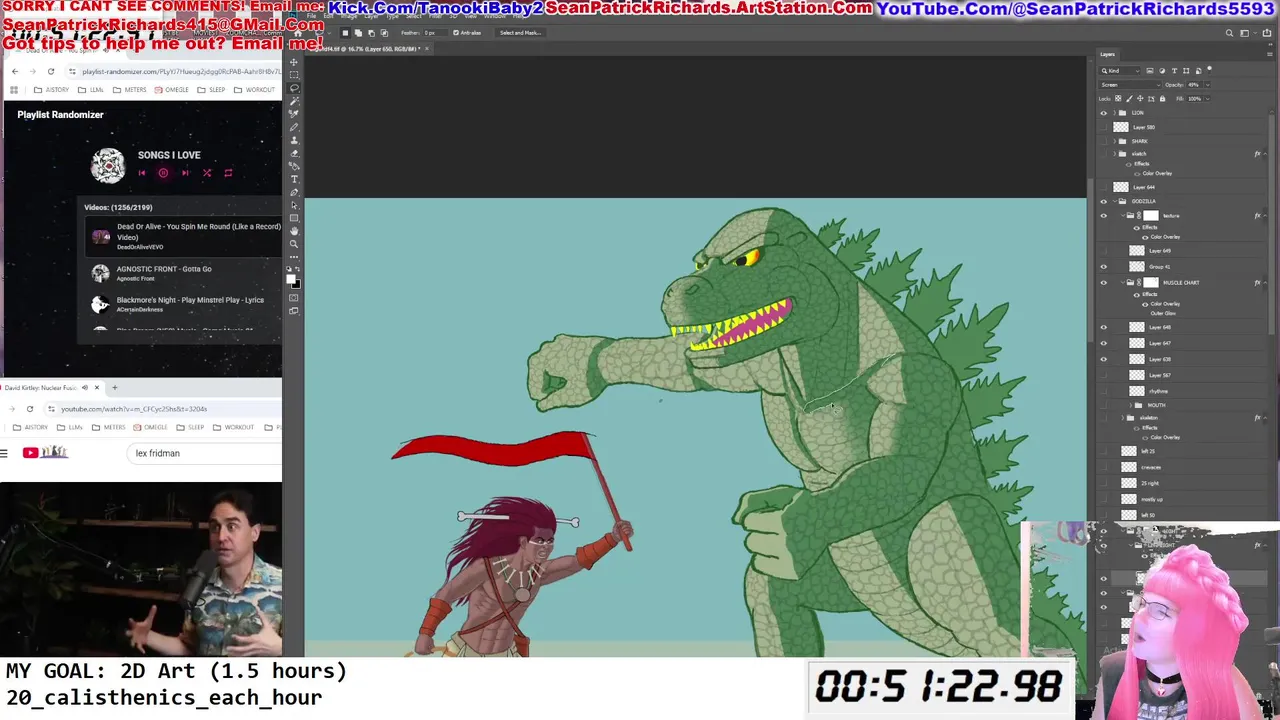
Task: Click Select and Mask button
Action: tap(520, 33)
